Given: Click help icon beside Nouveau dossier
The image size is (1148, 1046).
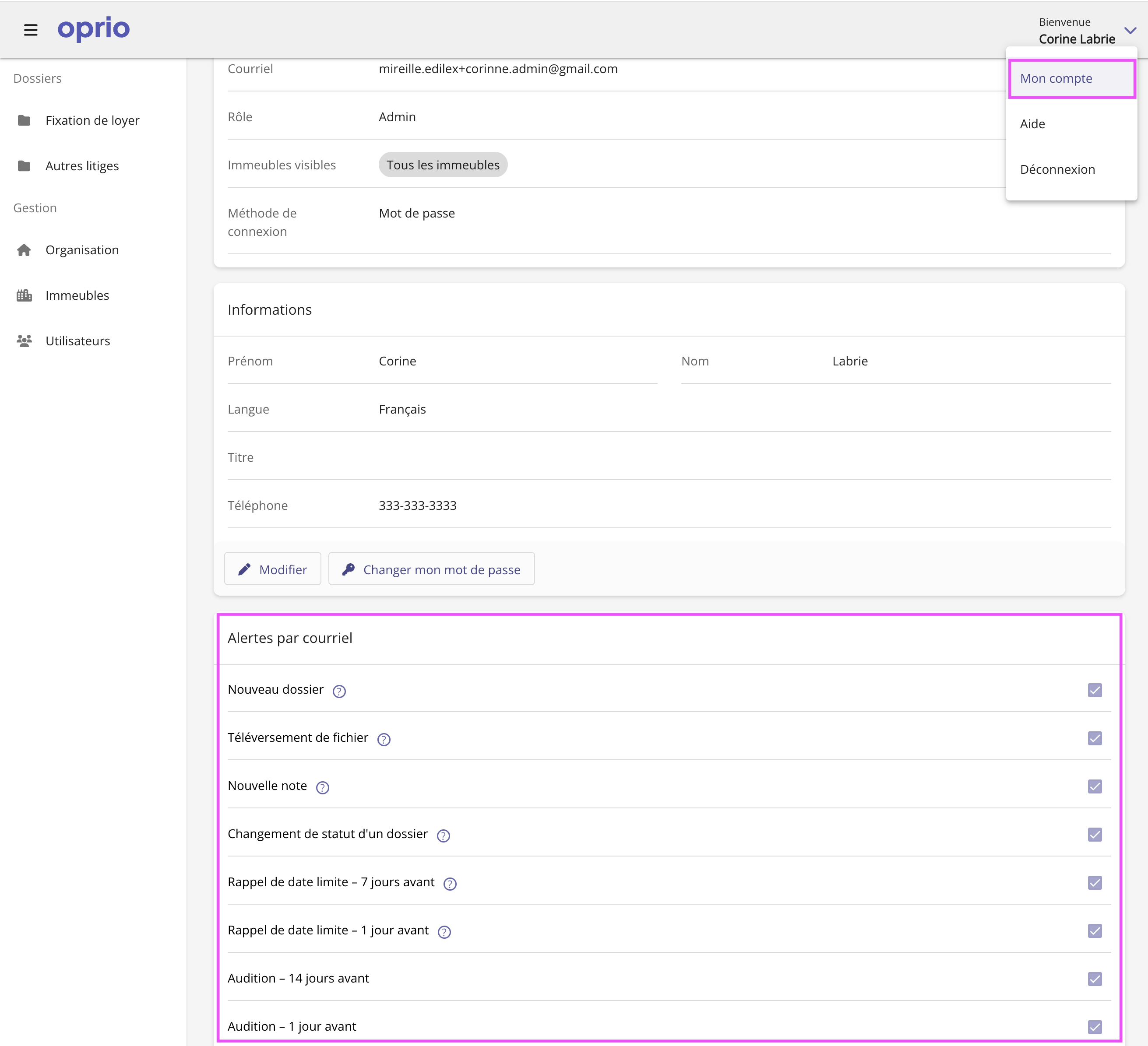Looking at the screenshot, I should [339, 691].
